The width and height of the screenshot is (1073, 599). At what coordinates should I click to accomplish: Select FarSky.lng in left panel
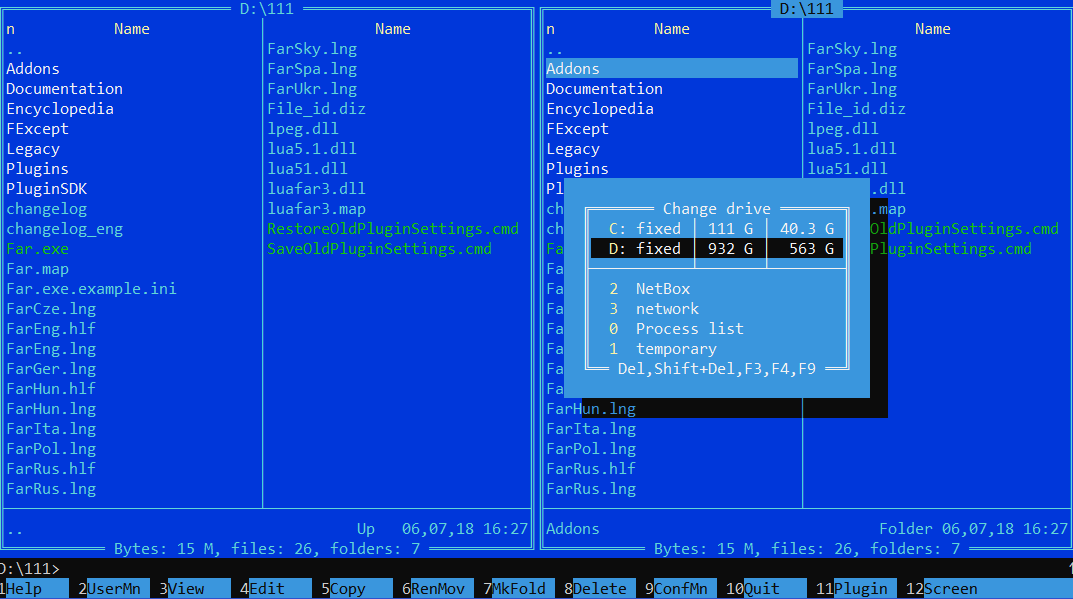(x=312, y=49)
